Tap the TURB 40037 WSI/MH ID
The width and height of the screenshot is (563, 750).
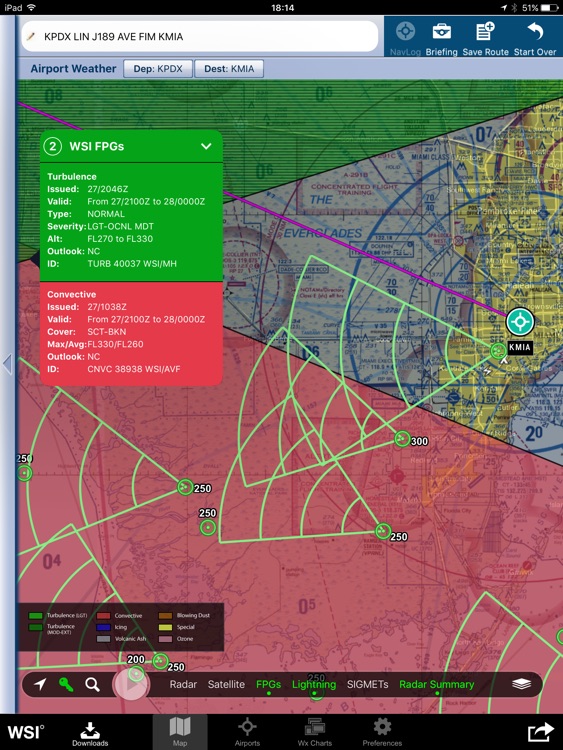[x=132, y=264]
